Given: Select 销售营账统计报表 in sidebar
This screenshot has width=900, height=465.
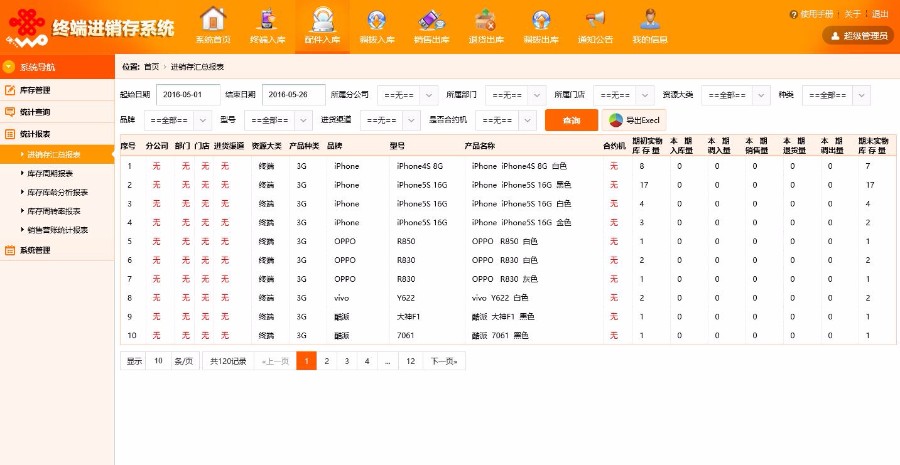Looking at the screenshot, I should click(x=57, y=230).
